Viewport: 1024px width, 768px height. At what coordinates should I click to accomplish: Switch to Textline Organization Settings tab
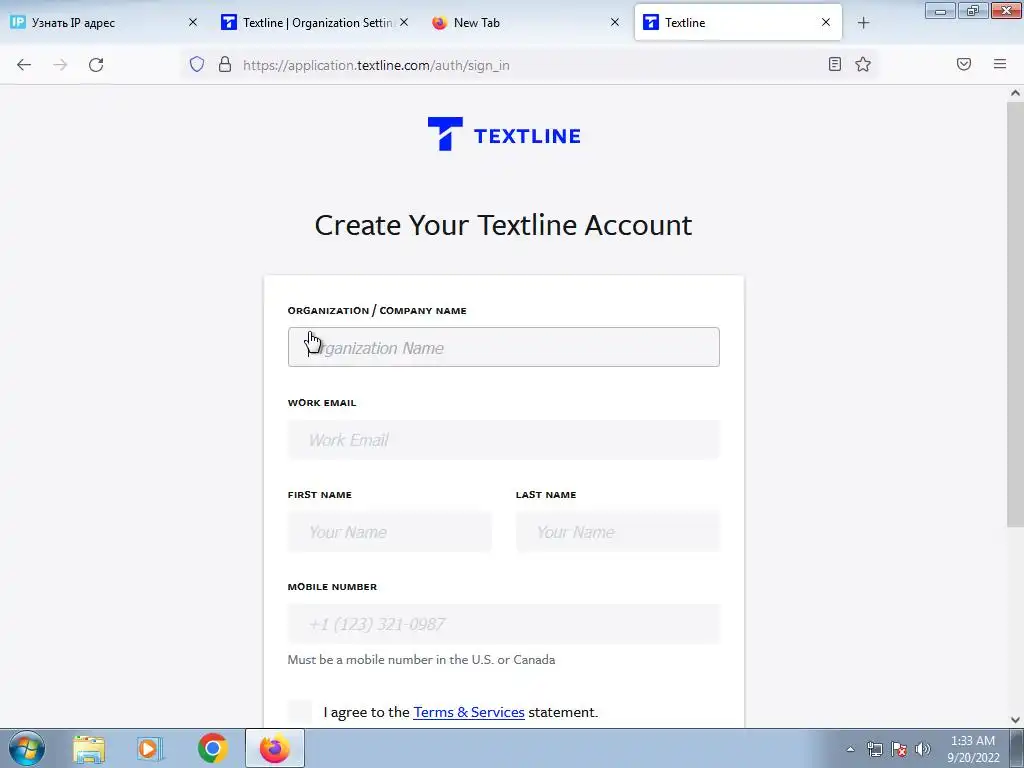(x=315, y=22)
